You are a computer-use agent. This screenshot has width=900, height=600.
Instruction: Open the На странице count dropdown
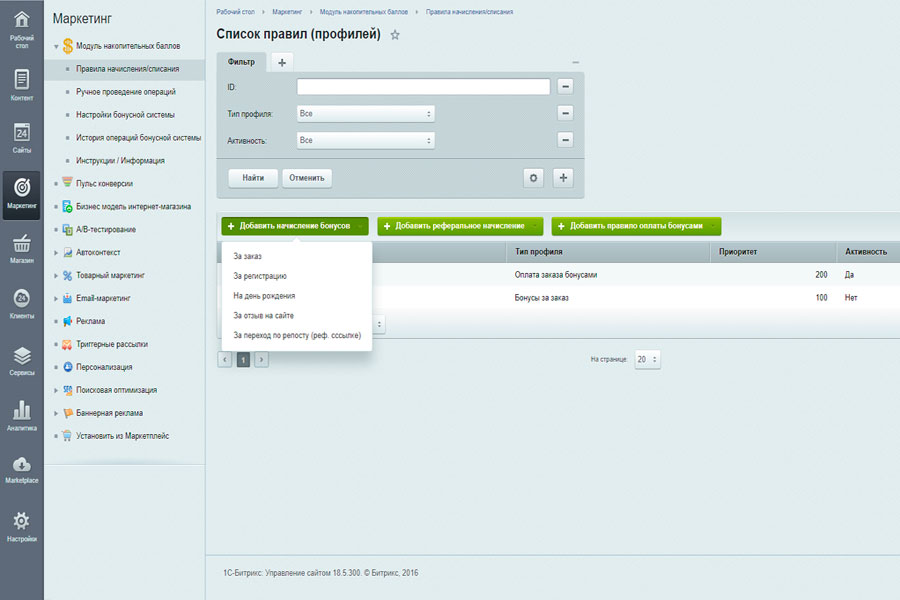647,359
